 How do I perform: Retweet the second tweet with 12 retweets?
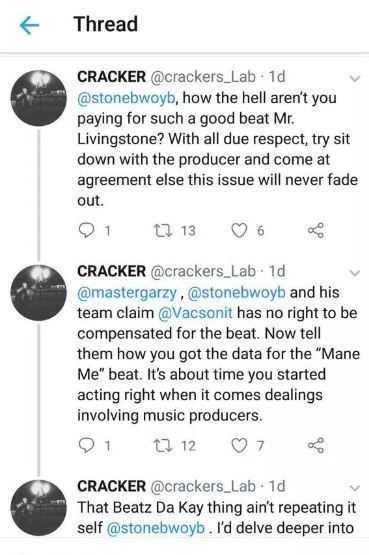pyautogui.click(x=163, y=446)
